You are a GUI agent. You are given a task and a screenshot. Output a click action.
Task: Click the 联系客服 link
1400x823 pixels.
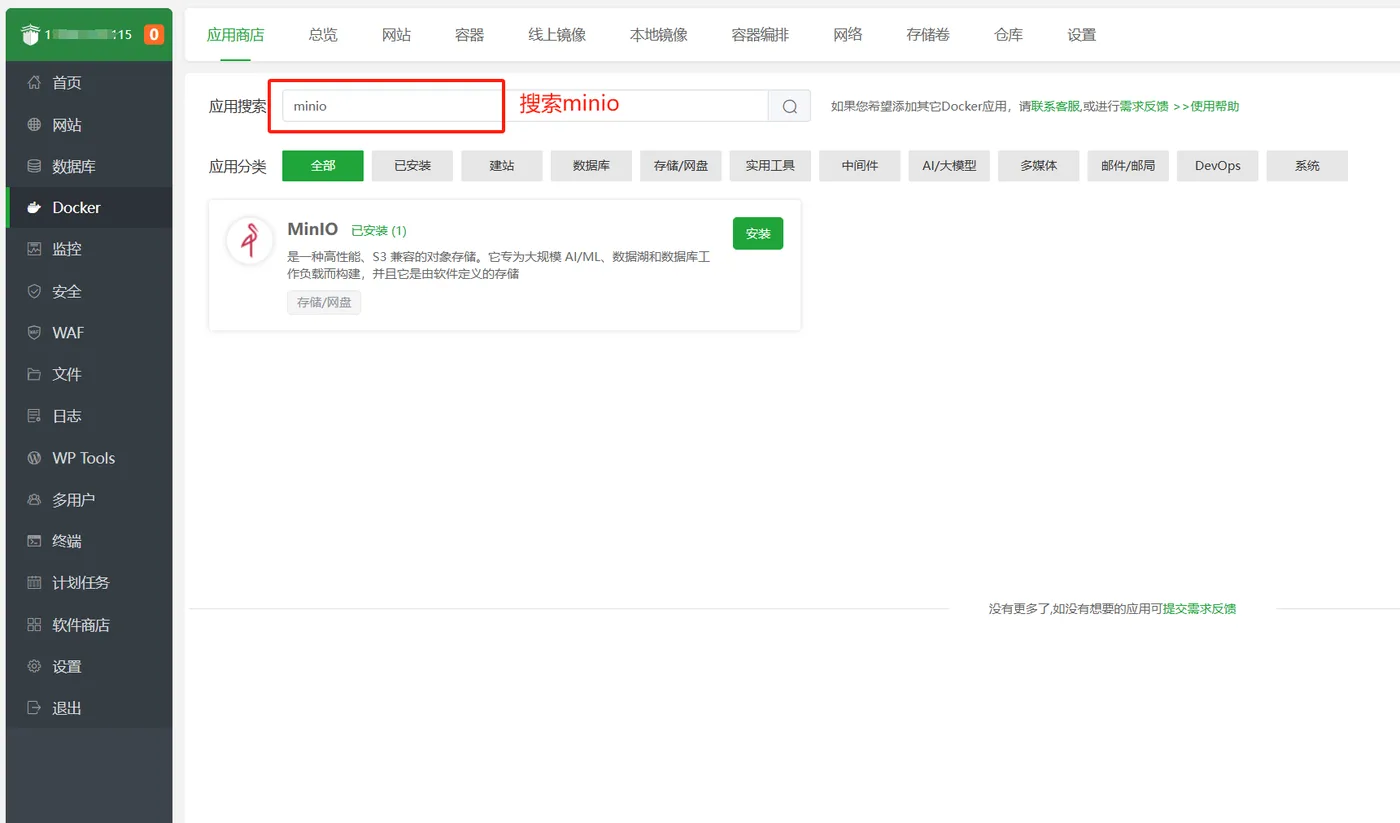(x=1055, y=106)
